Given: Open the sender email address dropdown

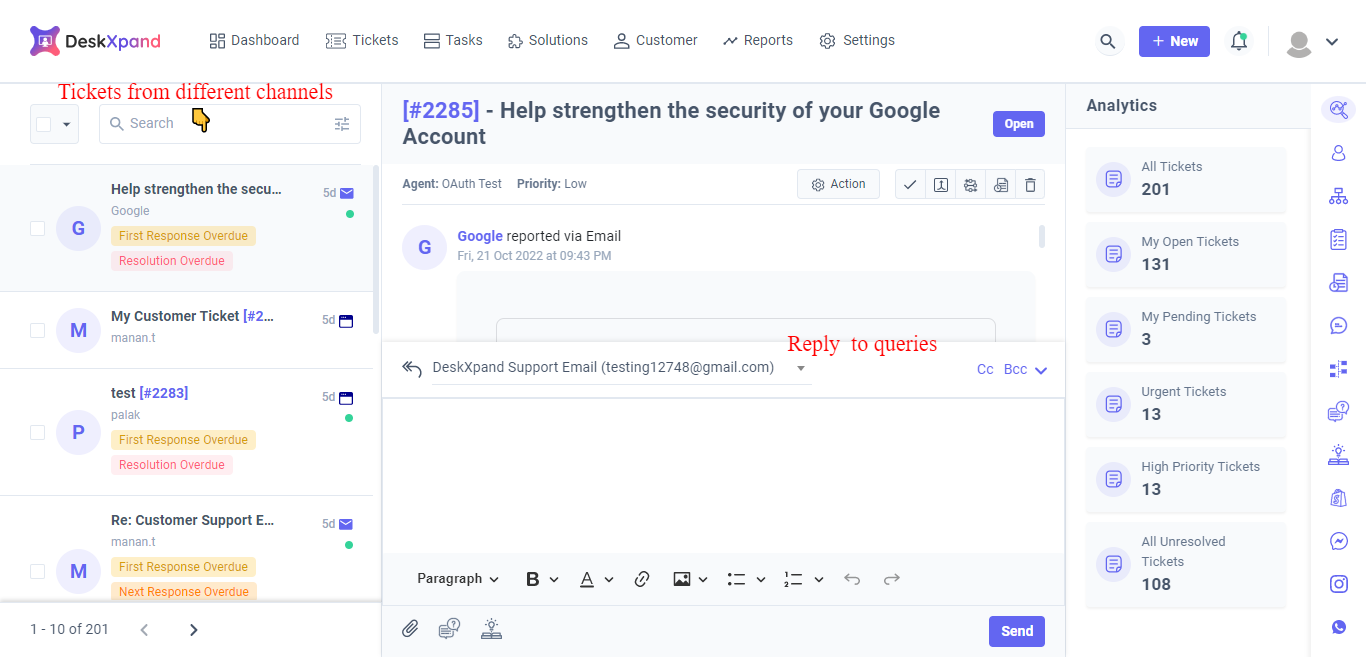Looking at the screenshot, I should point(800,368).
